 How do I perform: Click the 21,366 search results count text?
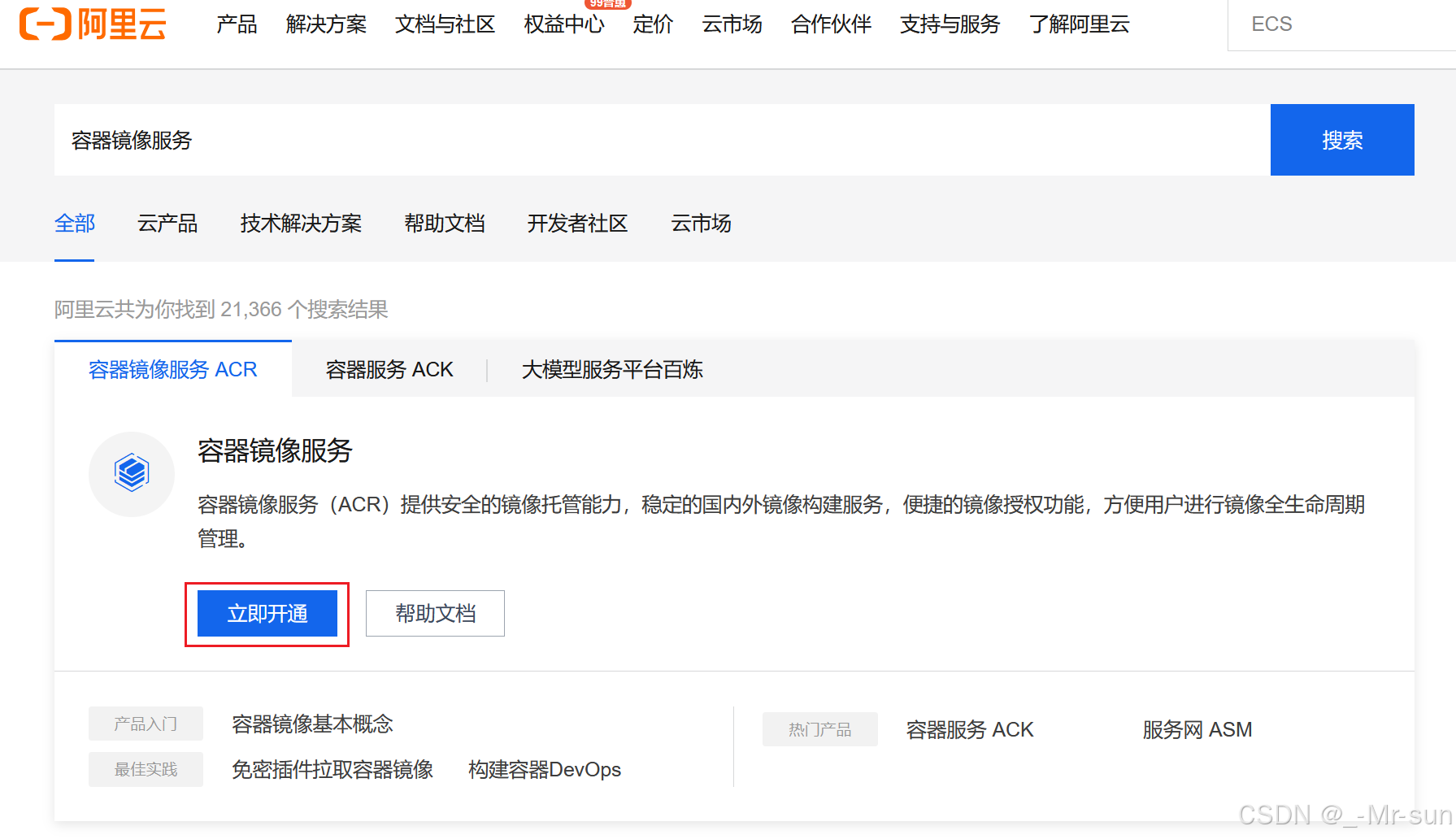point(221,310)
